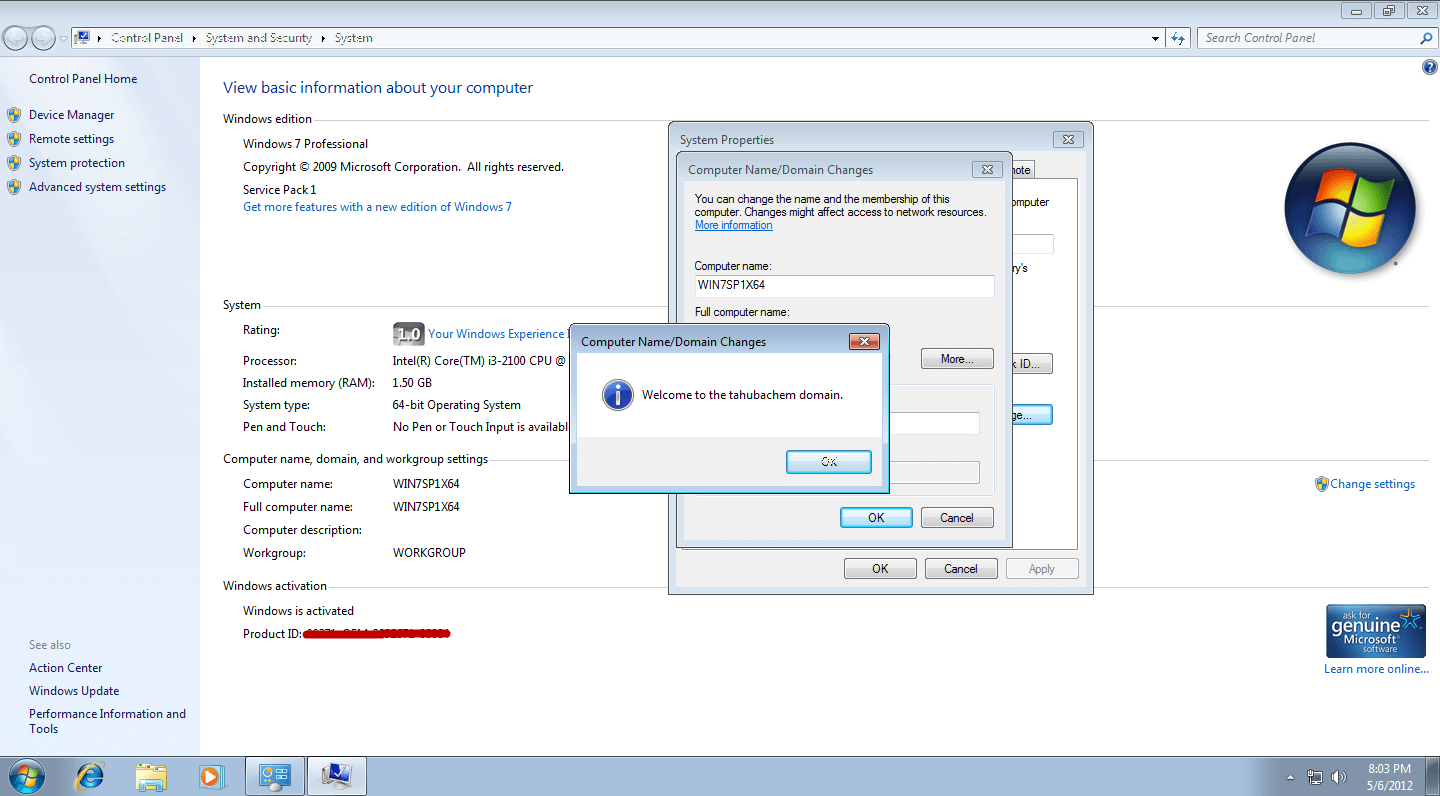Open Action Center under See also
The width and height of the screenshot is (1440, 796).
65,668
